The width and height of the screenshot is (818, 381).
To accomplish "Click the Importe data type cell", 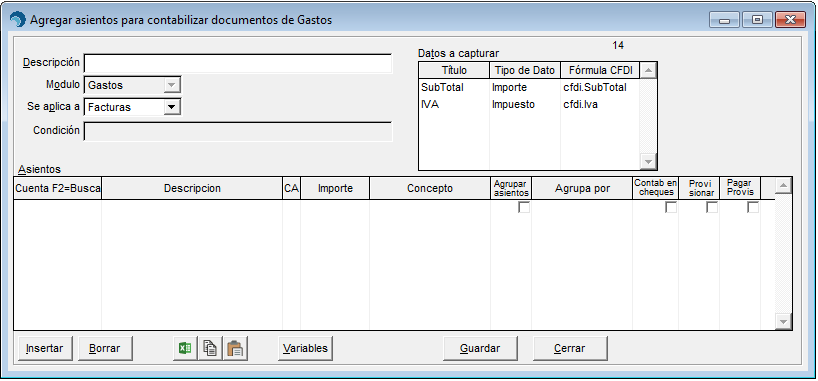I will [x=525, y=88].
